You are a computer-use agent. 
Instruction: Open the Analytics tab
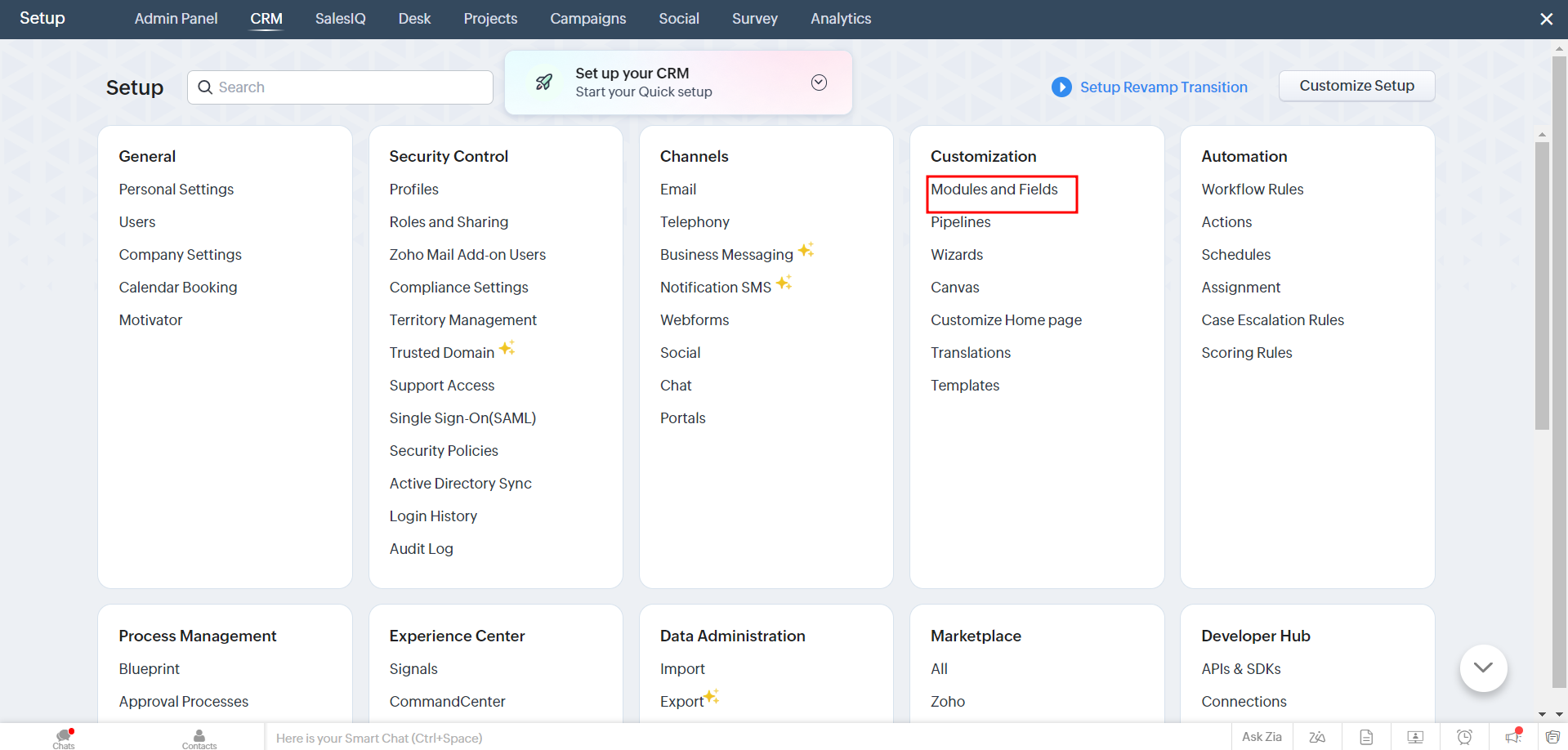click(x=841, y=18)
